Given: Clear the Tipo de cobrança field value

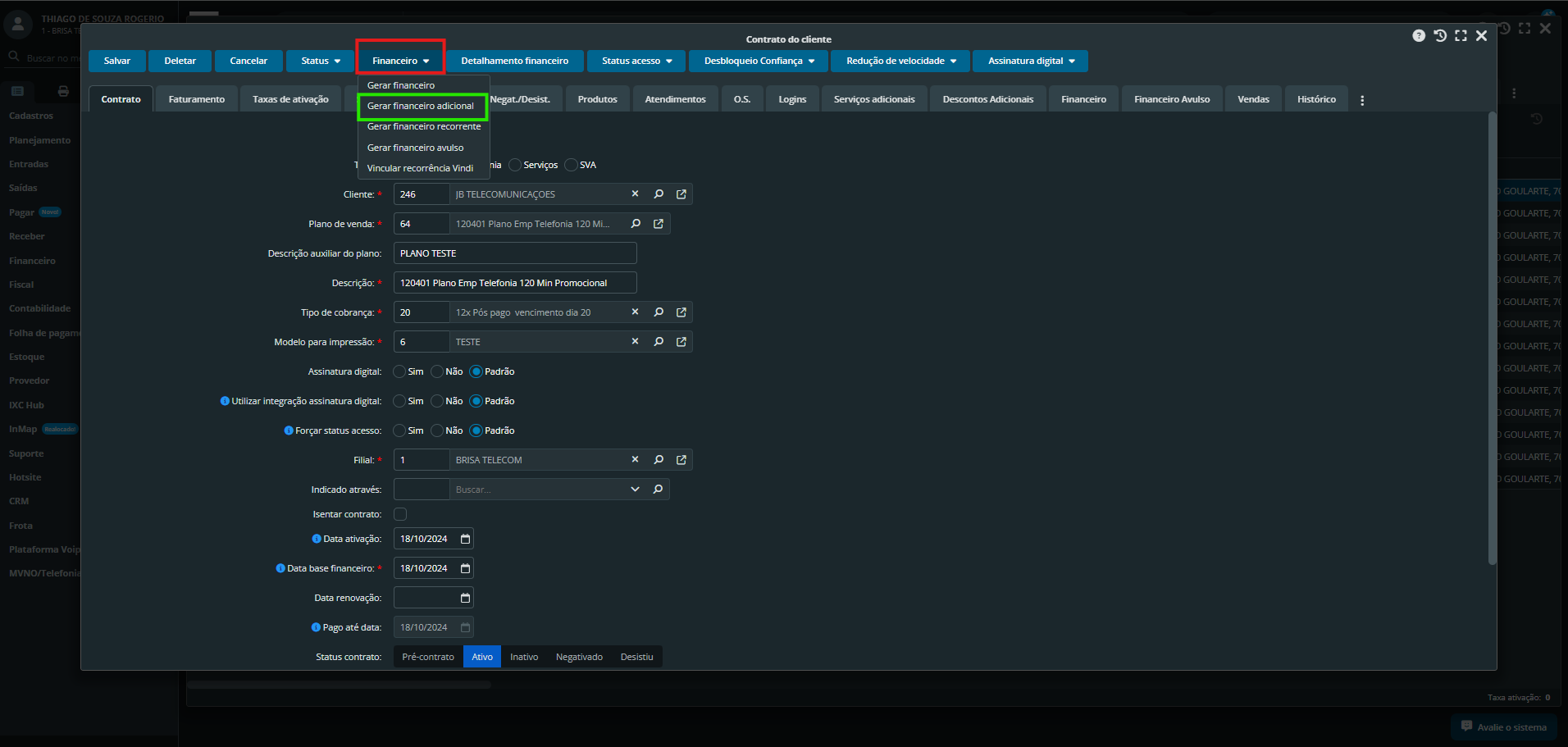Looking at the screenshot, I should [635, 312].
